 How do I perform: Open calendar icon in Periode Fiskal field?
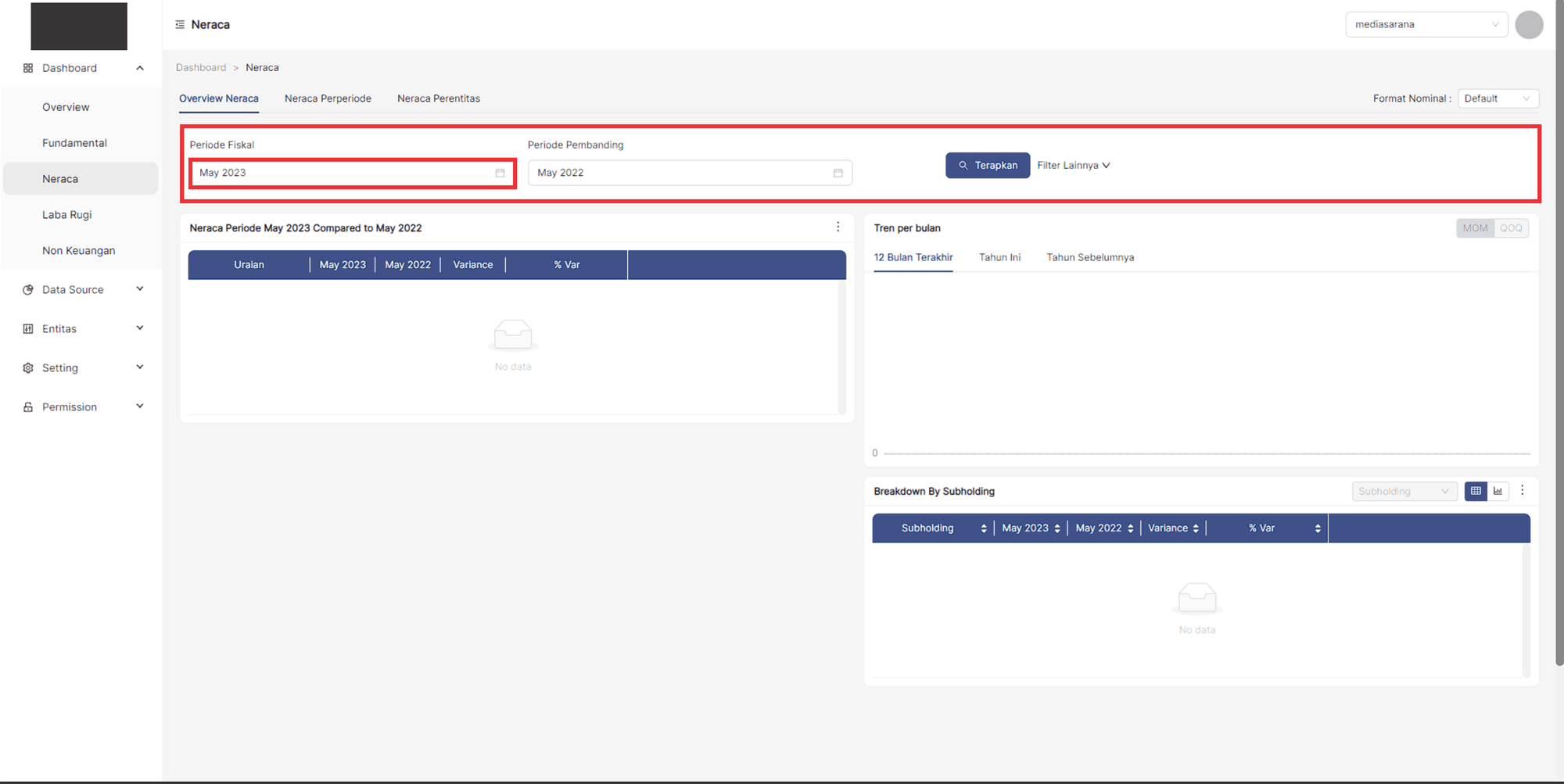pyautogui.click(x=500, y=173)
